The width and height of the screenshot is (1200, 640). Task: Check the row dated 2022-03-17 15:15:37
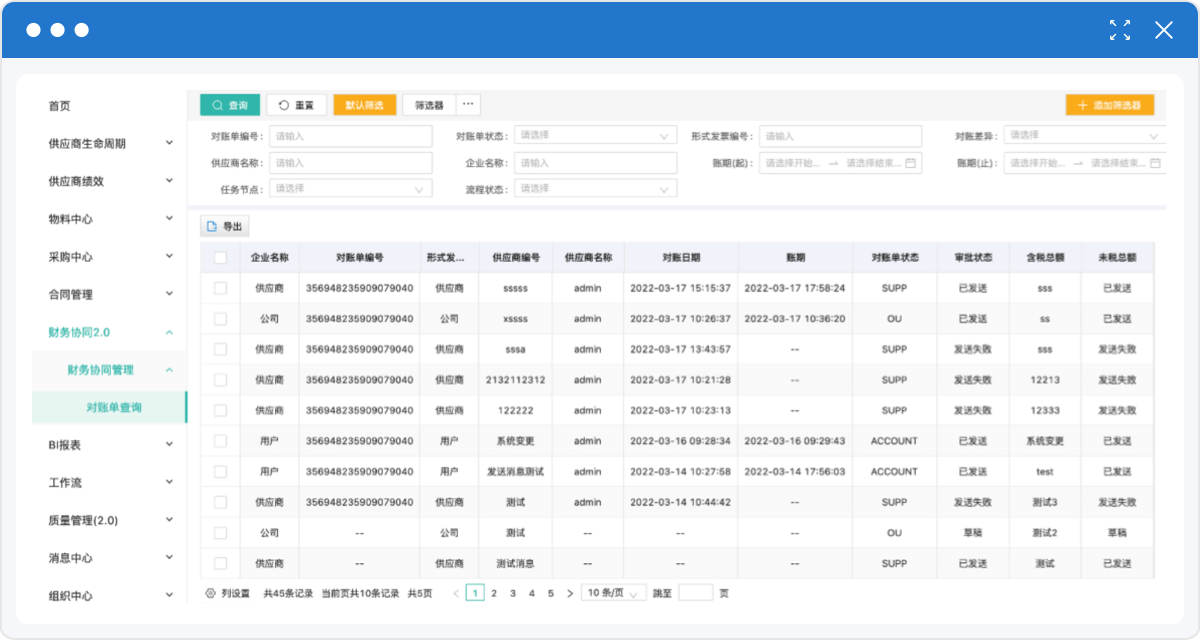220,288
